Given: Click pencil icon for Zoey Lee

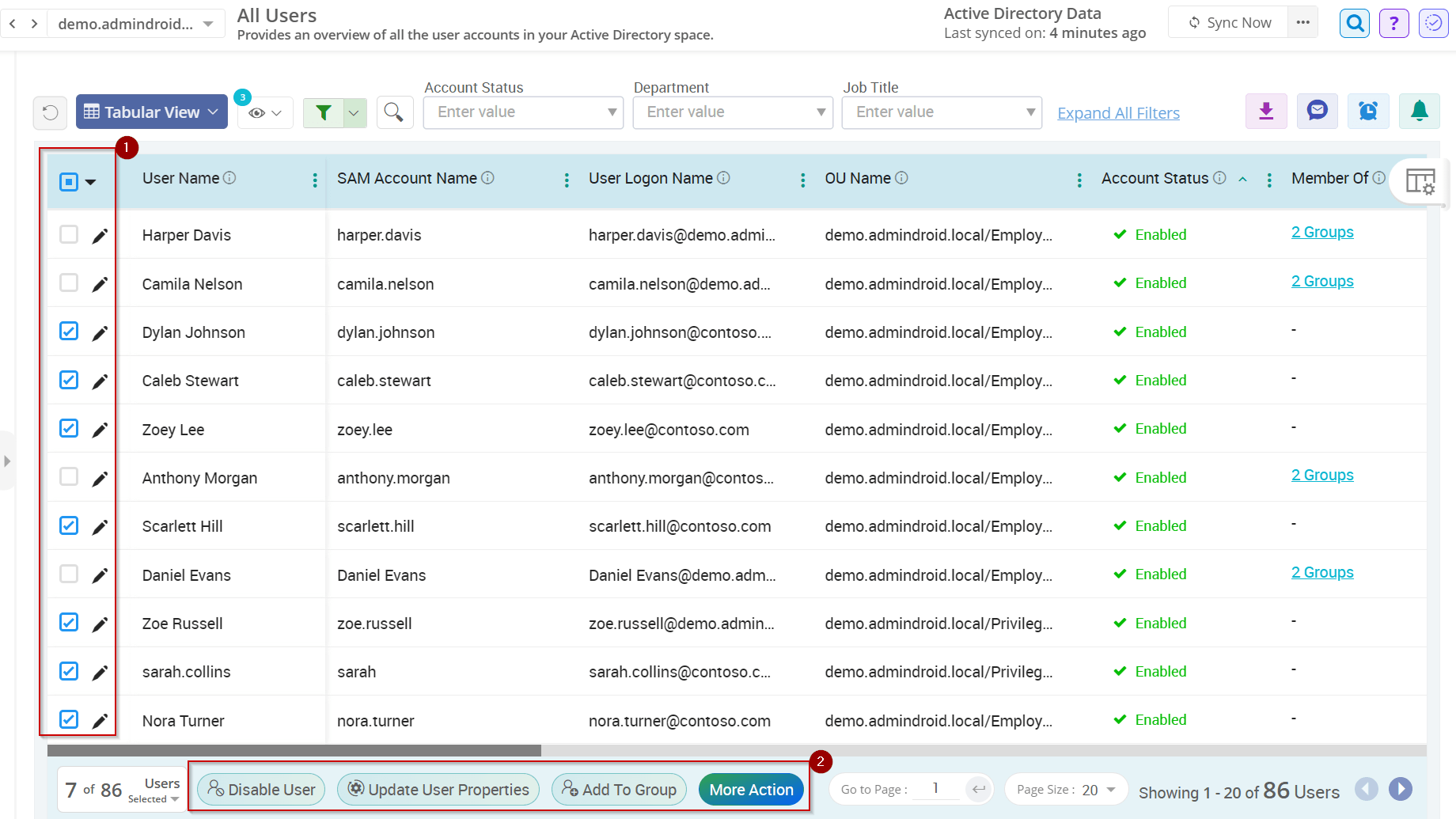Looking at the screenshot, I should point(99,430).
